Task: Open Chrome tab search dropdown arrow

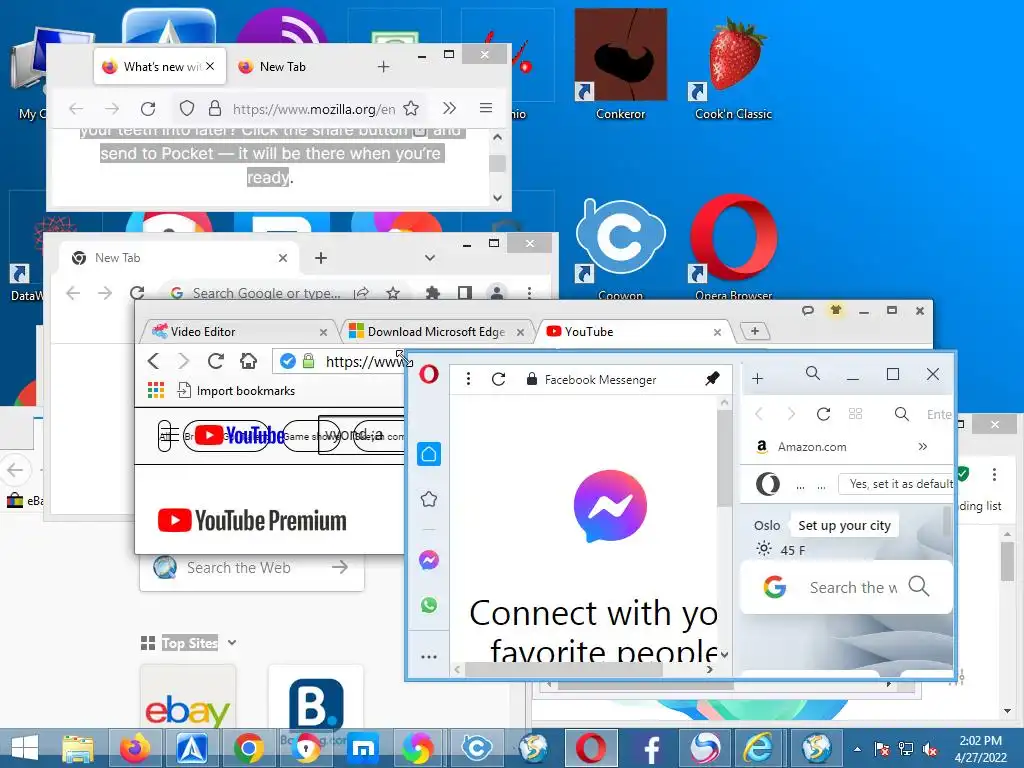Action: pos(430,258)
